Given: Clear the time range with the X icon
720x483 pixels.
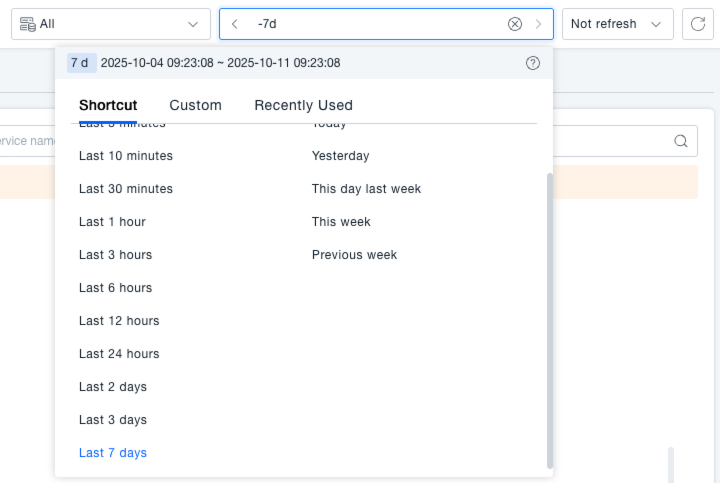Looking at the screenshot, I should click(x=514, y=24).
